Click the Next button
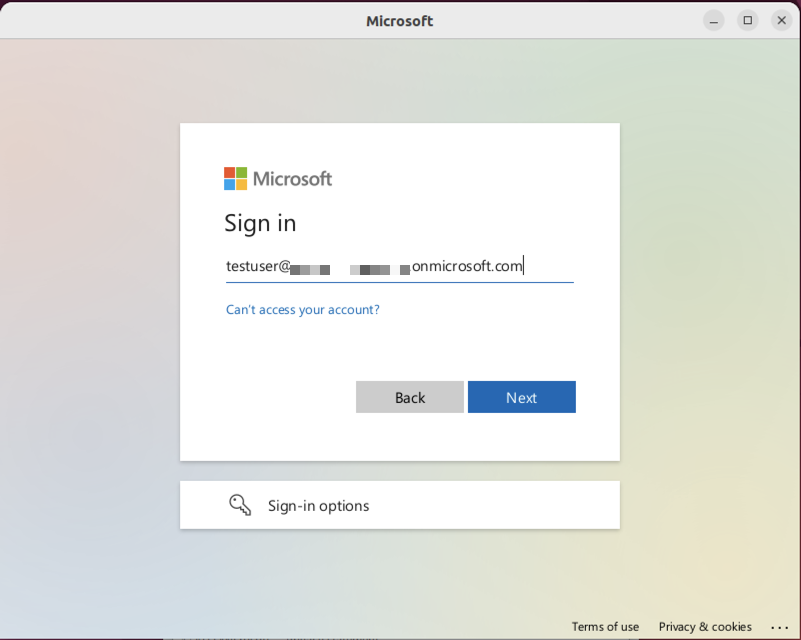The image size is (801, 640). point(521,397)
